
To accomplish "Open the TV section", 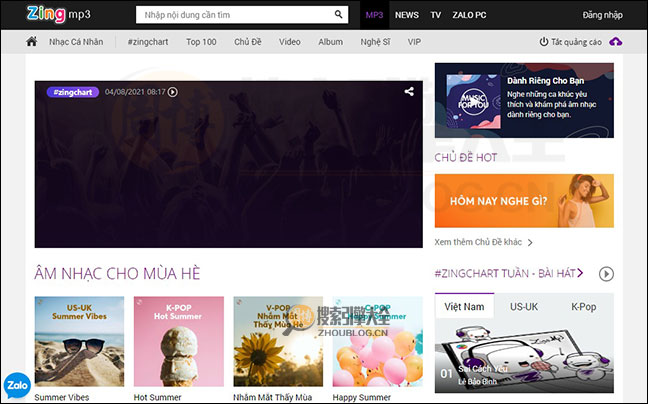I will click(436, 15).
